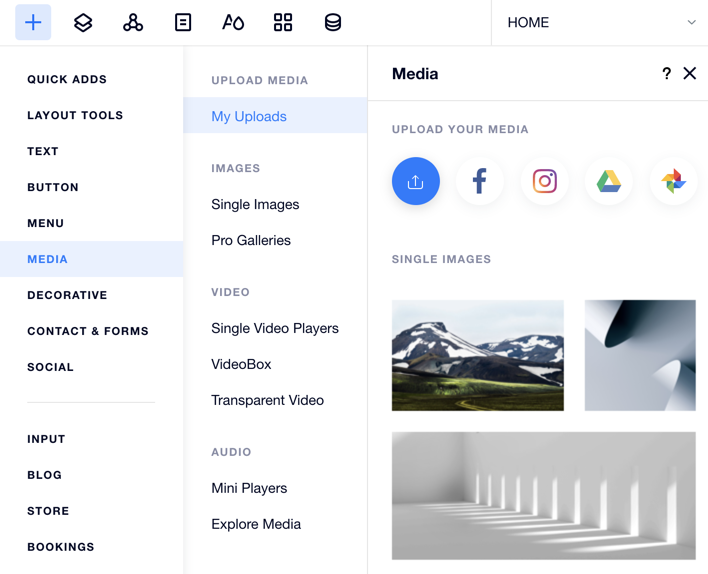Open the Pages panel icon

tap(183, 22)
